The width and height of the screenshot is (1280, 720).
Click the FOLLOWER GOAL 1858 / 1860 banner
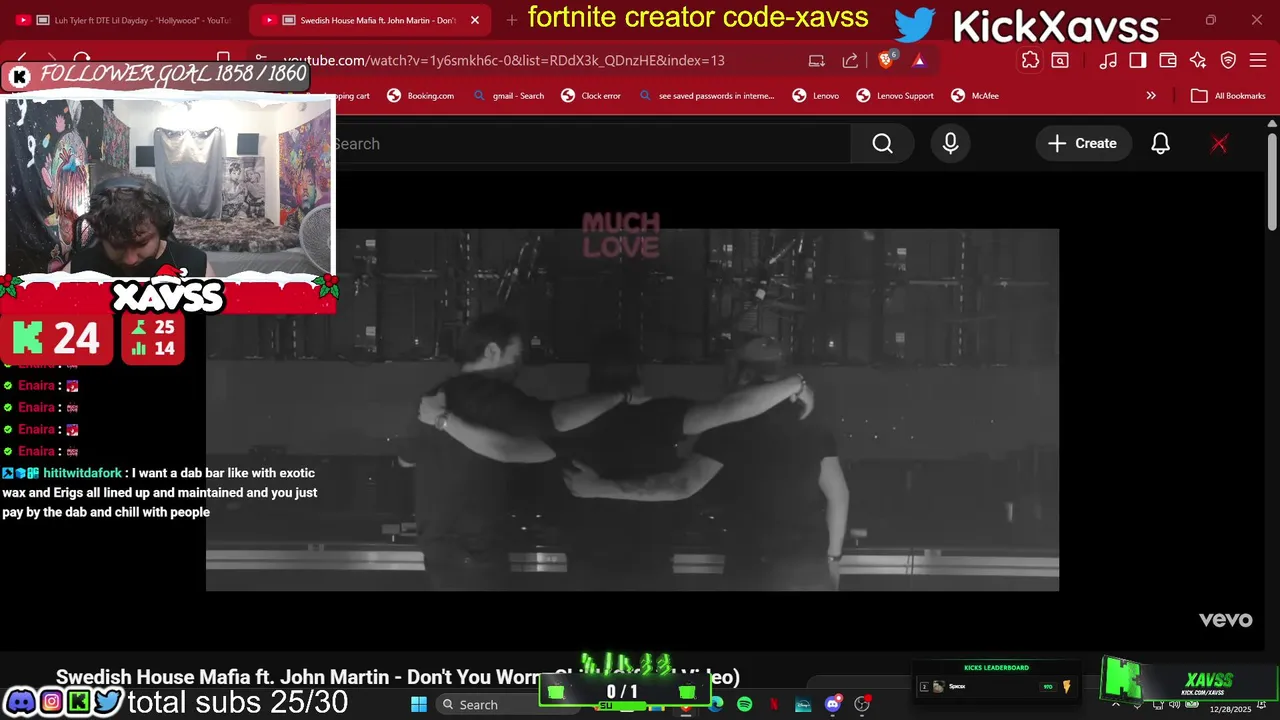(158, 74)
